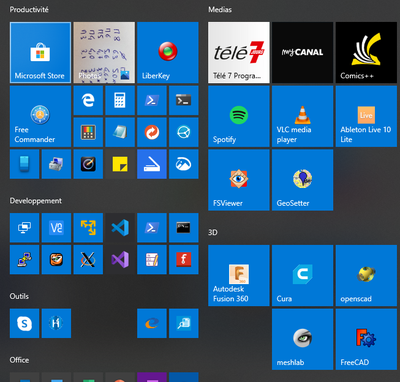Select the Productivité group heading

pyautogui.click(x=29, y=10)
